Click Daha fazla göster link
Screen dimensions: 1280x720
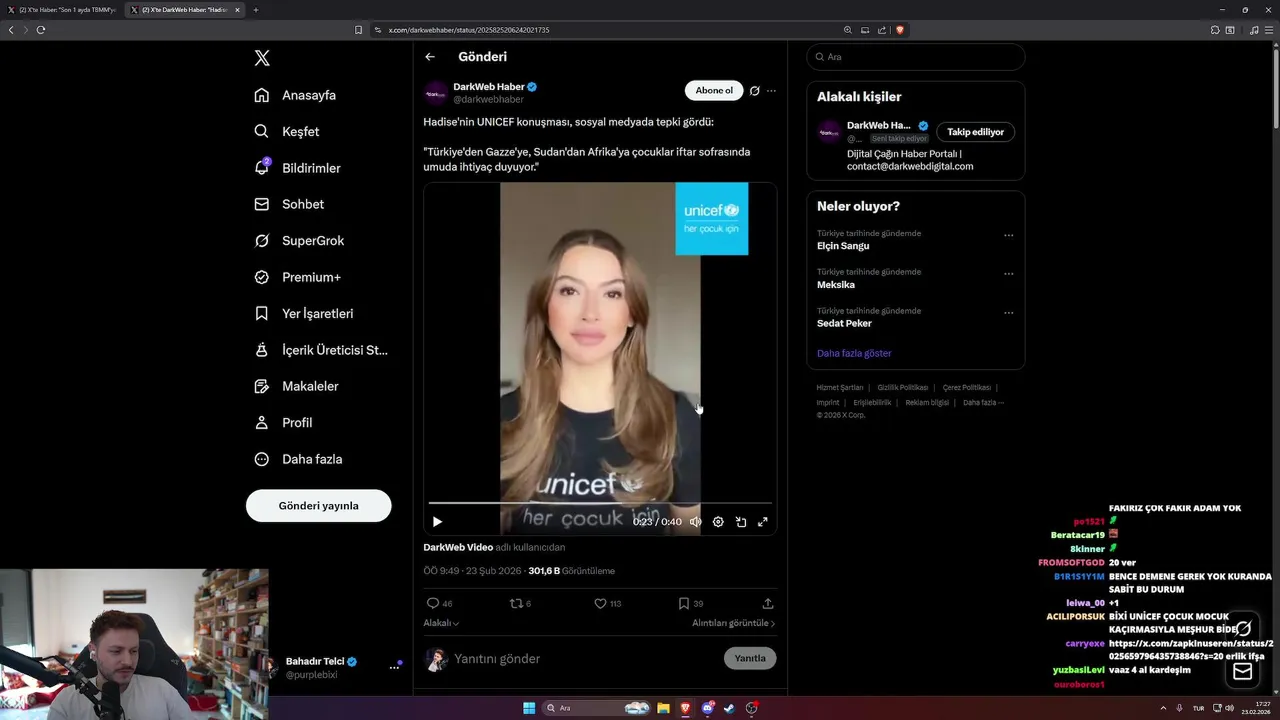[x=854, y=353]
